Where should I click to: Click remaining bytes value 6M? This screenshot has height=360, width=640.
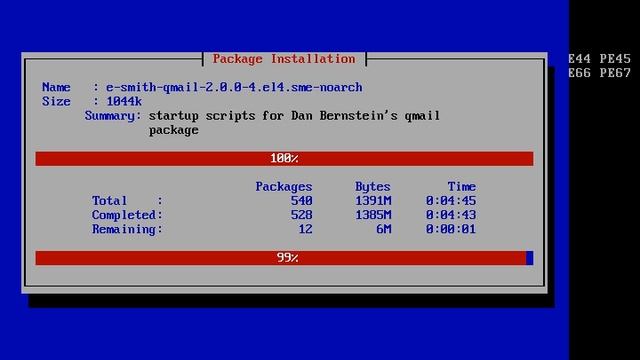(x=384, y=229)
